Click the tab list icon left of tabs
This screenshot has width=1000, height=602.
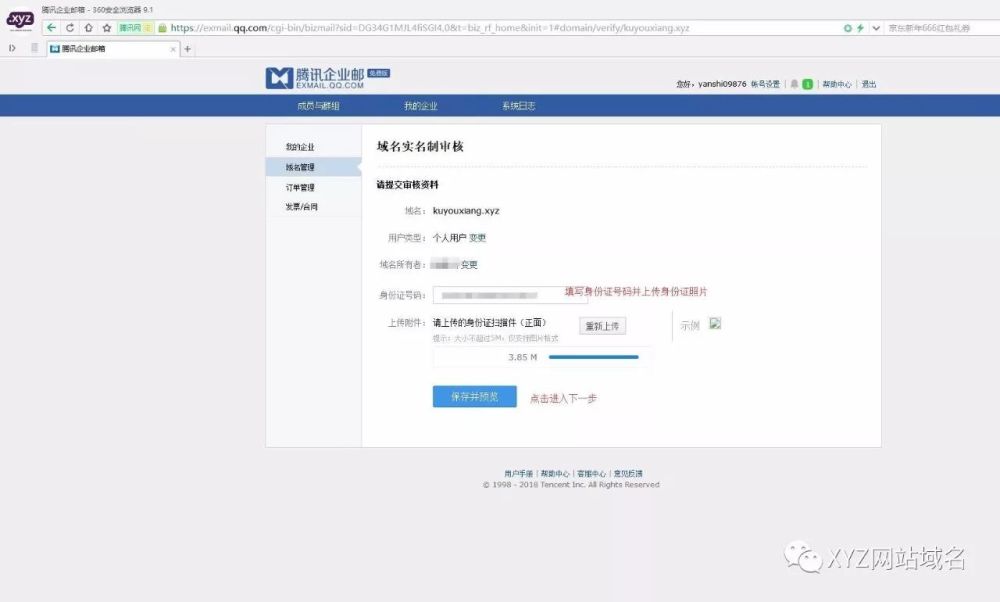coord(34,48)
